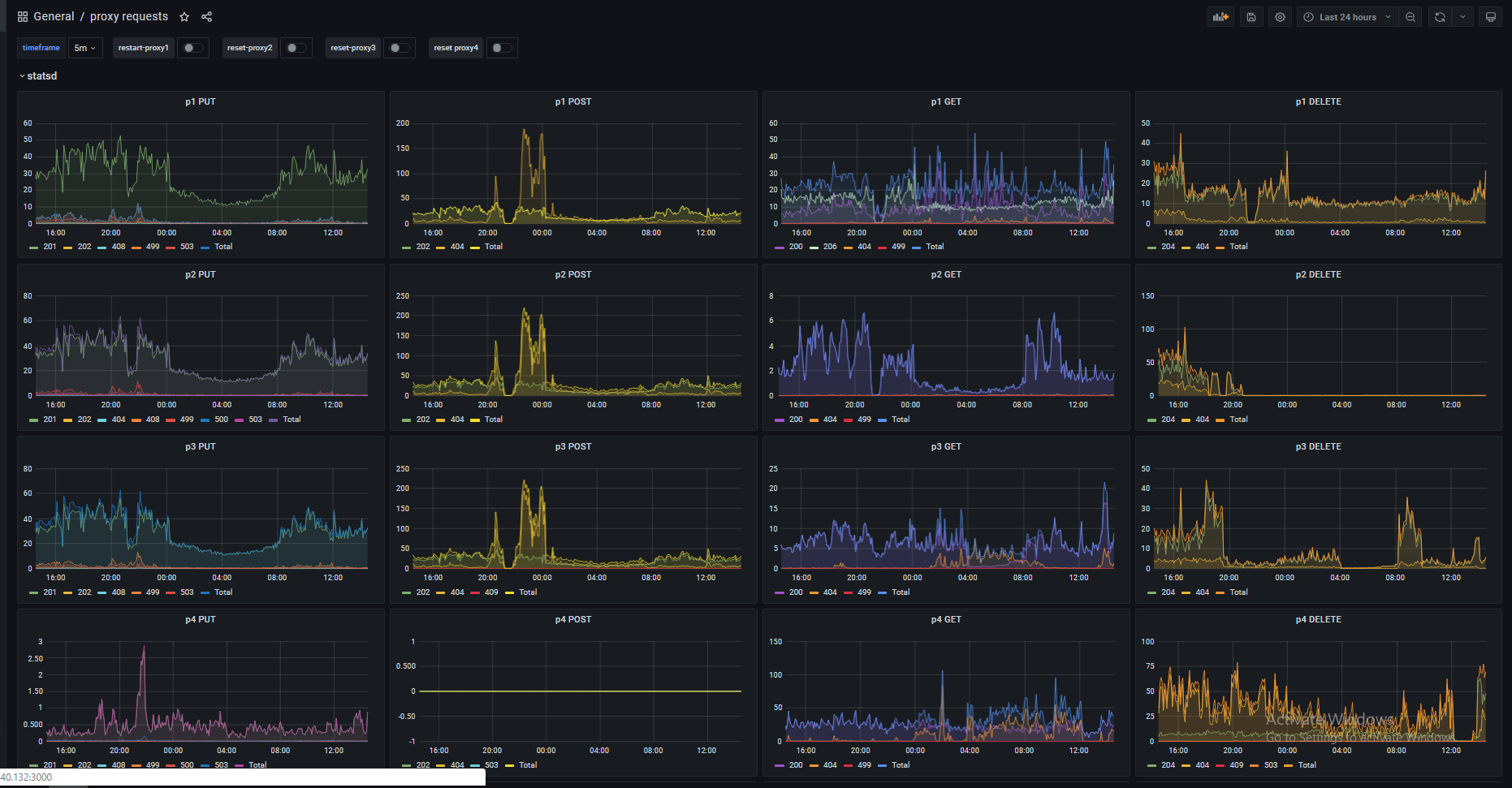Turn on the reset-proxy3 switch

pyautogui.click(x=399, y=48)
